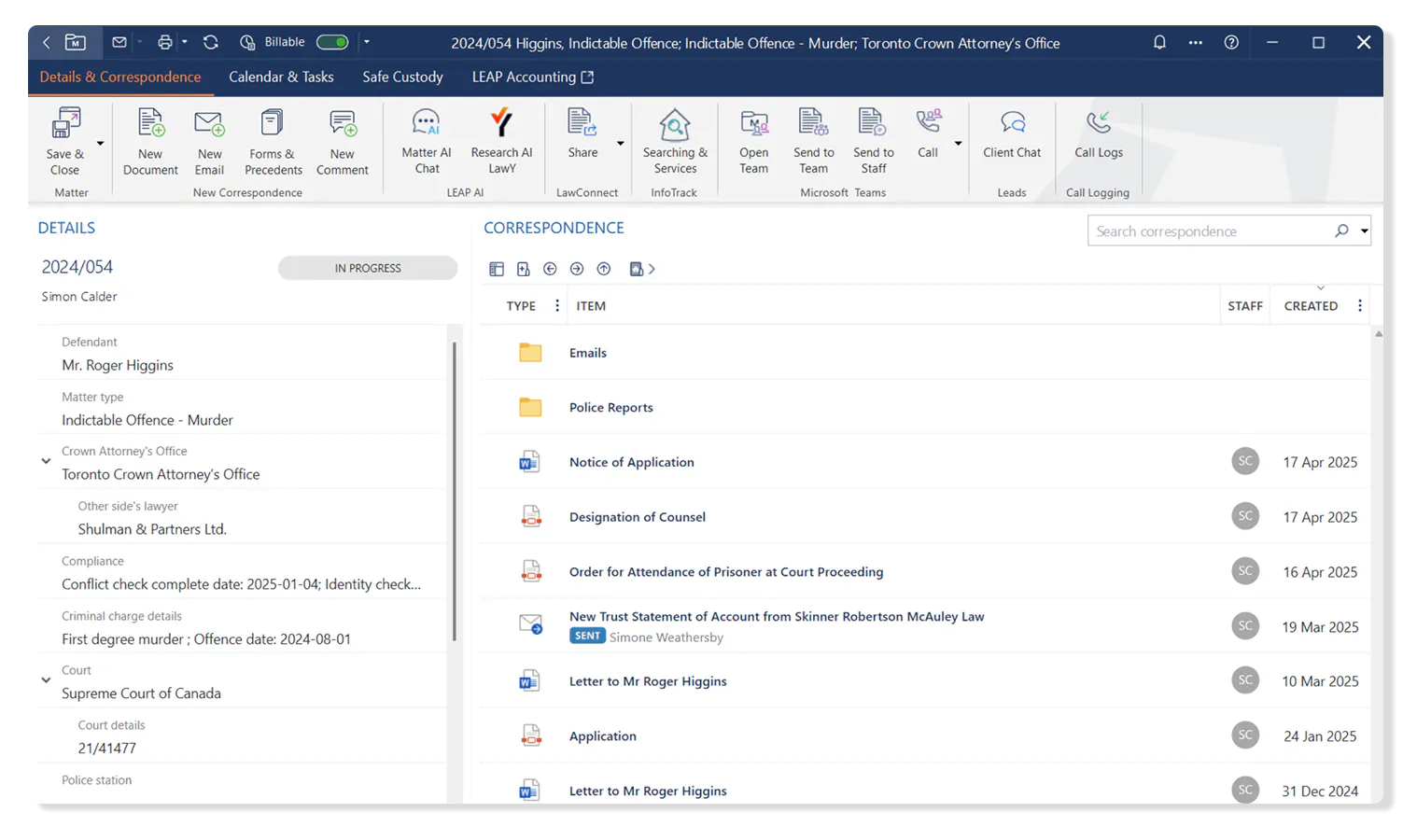Click the home document icon in correspondence toolbar
This screenshot has height=840, width=1417.
(637, 269)
